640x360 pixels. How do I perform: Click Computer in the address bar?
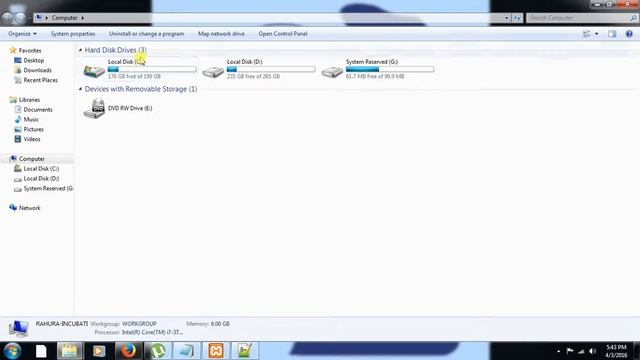64,18
